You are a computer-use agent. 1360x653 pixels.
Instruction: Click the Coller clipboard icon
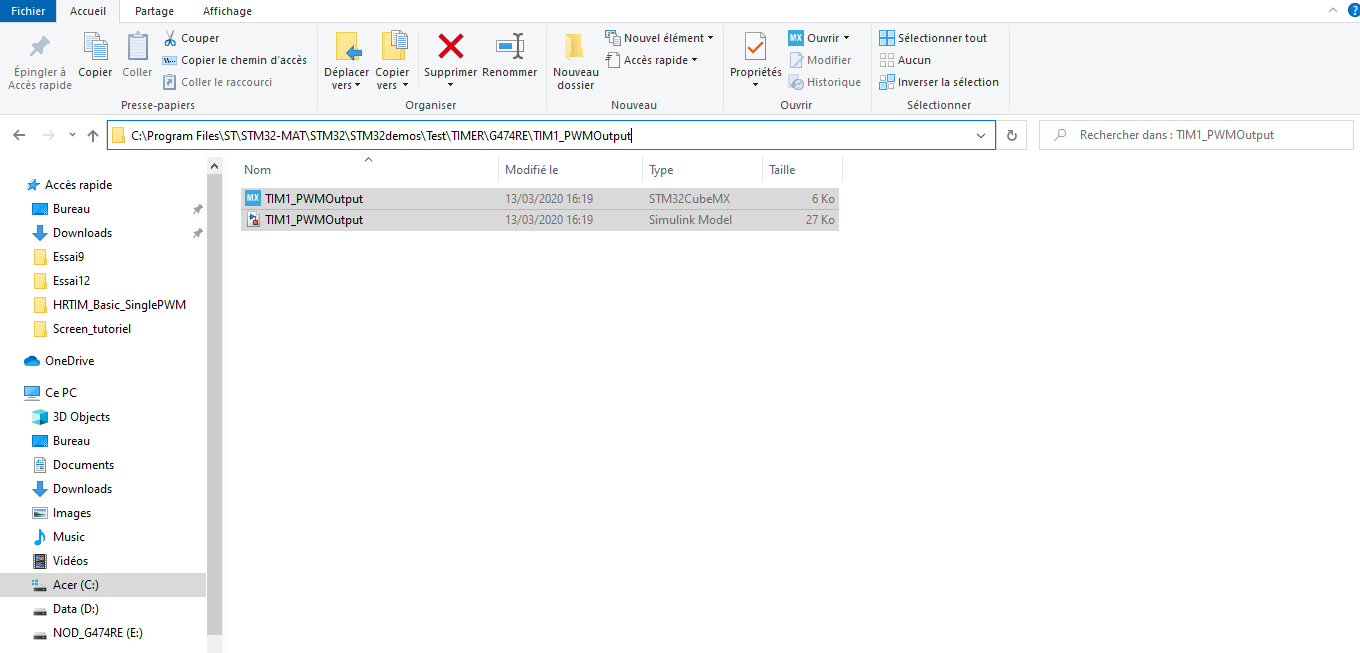(x=137, y=47)
